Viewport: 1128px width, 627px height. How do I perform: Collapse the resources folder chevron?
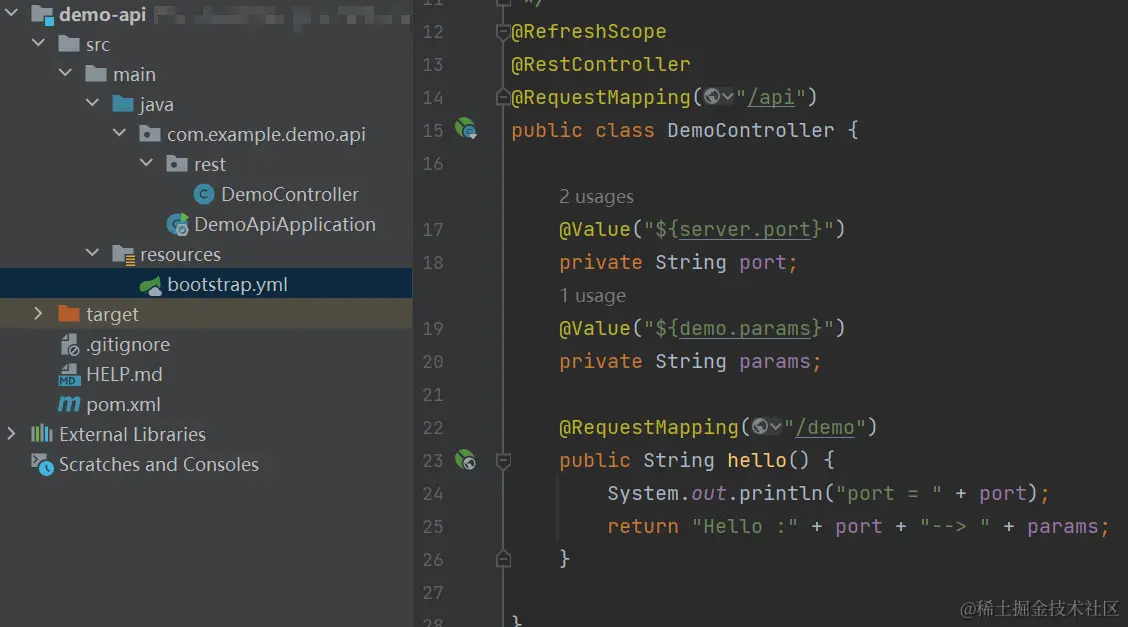point(92,252)
